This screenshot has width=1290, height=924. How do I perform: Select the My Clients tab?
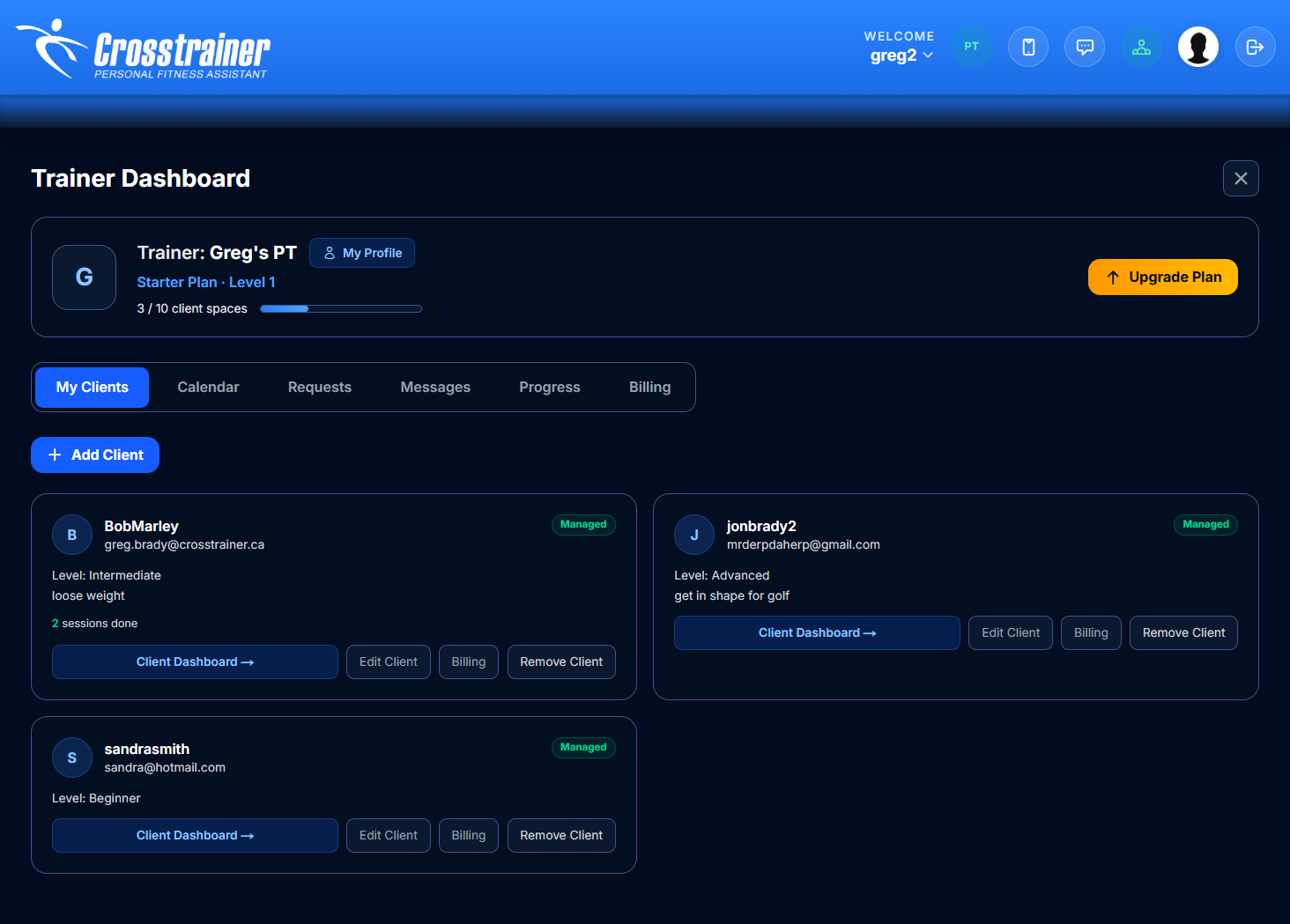93,388
